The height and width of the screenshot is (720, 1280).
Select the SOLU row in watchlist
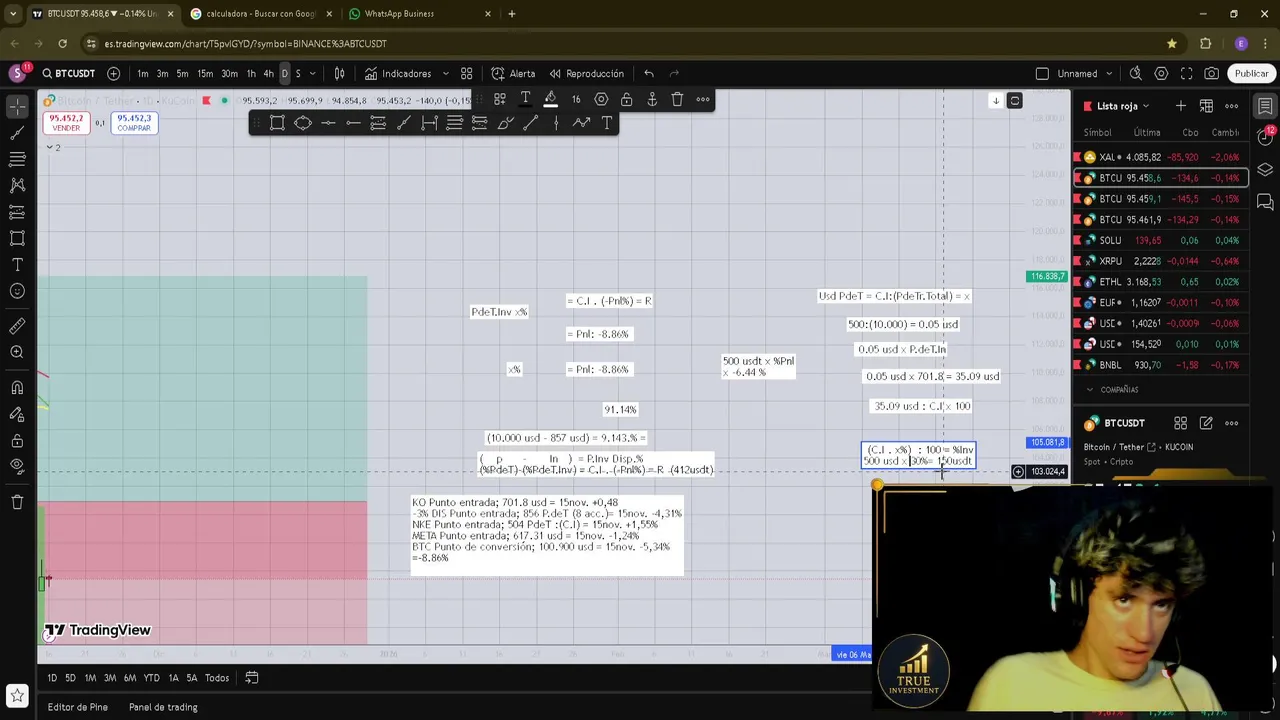tap(1161, 240)
